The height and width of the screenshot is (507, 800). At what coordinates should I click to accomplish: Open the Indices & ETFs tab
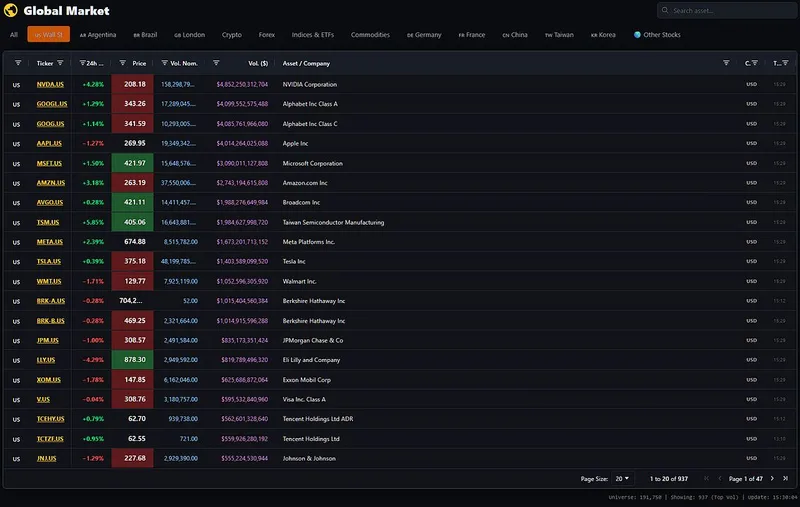[x=313, y=35]
